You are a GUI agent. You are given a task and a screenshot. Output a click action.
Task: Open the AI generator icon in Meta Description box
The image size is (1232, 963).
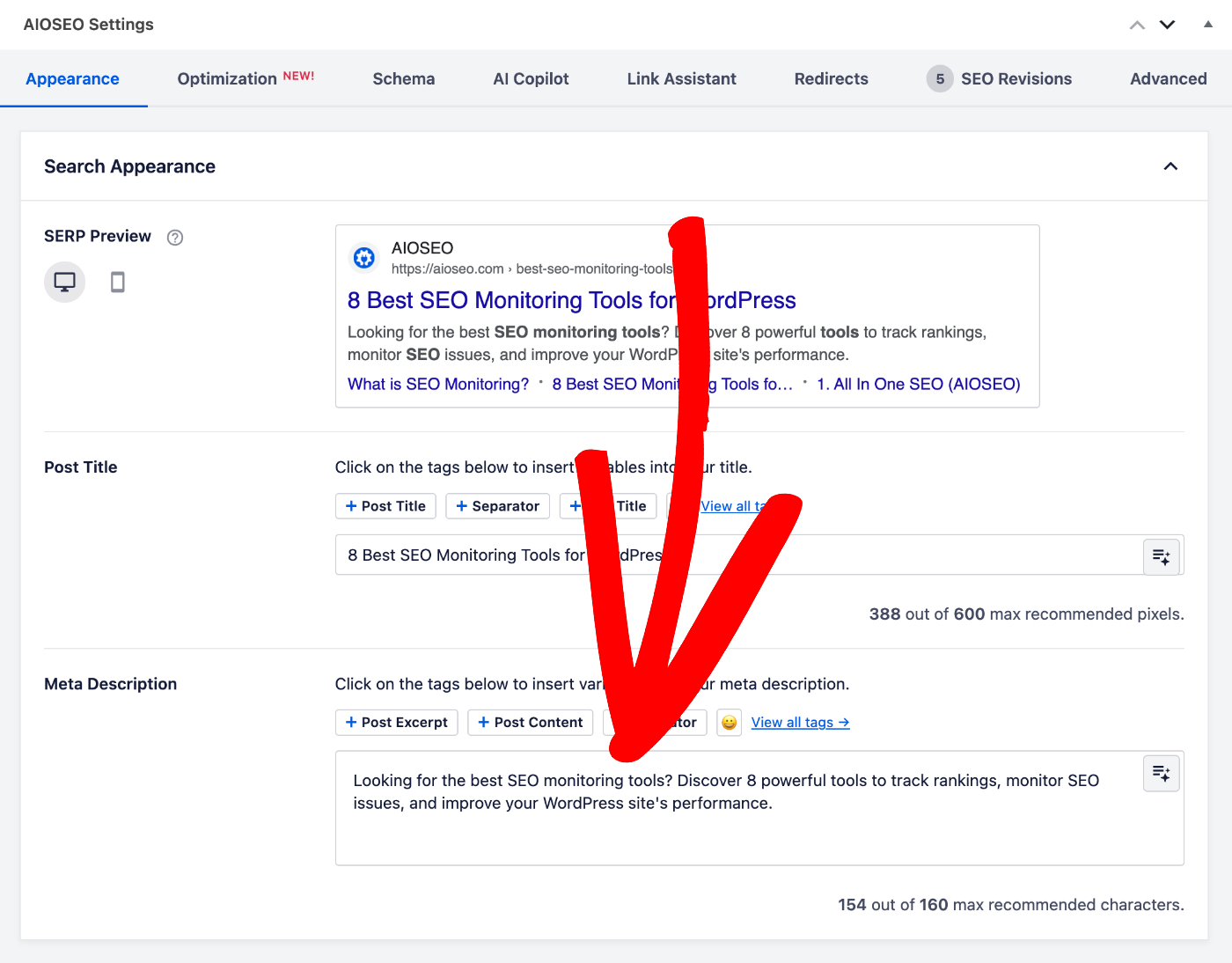1161,773
